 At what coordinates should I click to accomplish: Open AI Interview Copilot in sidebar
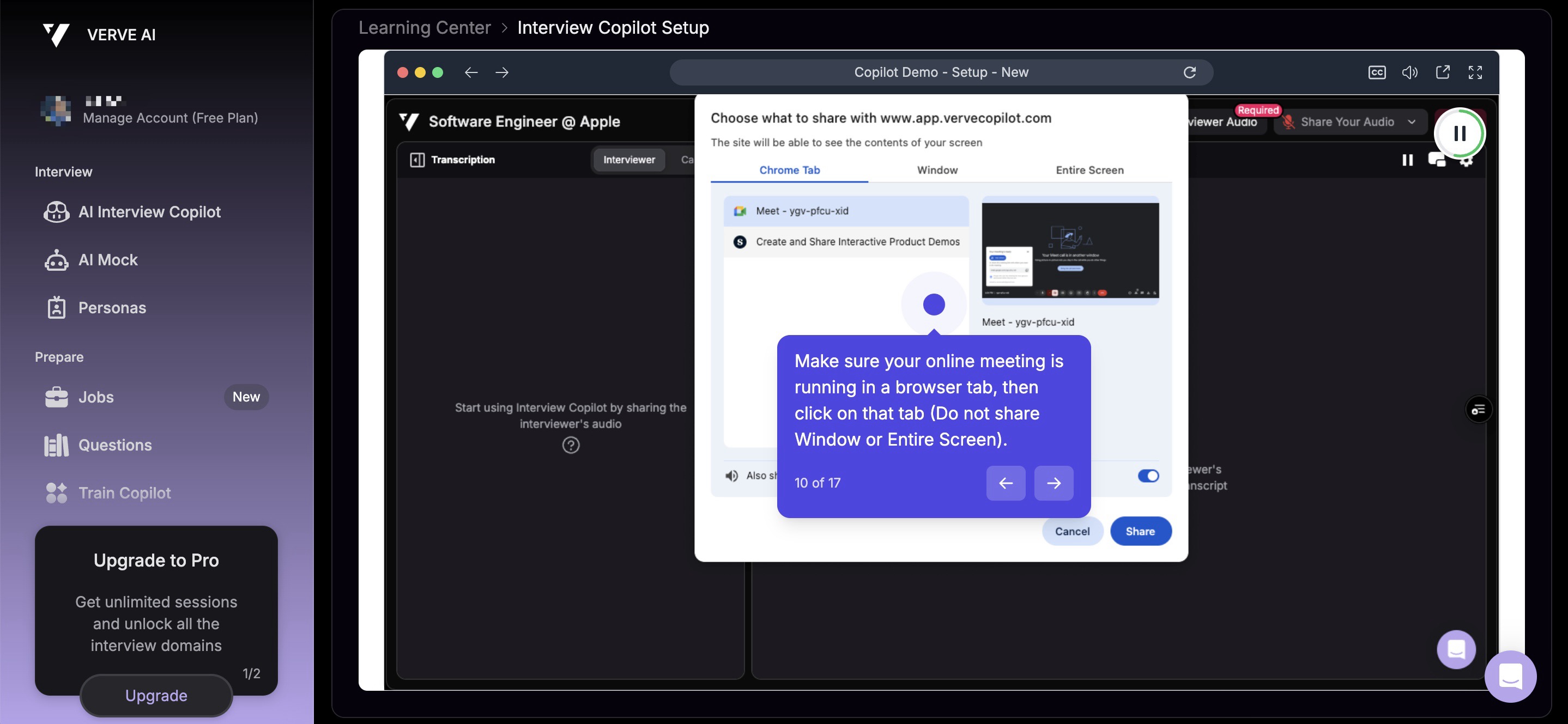(149, 212)
